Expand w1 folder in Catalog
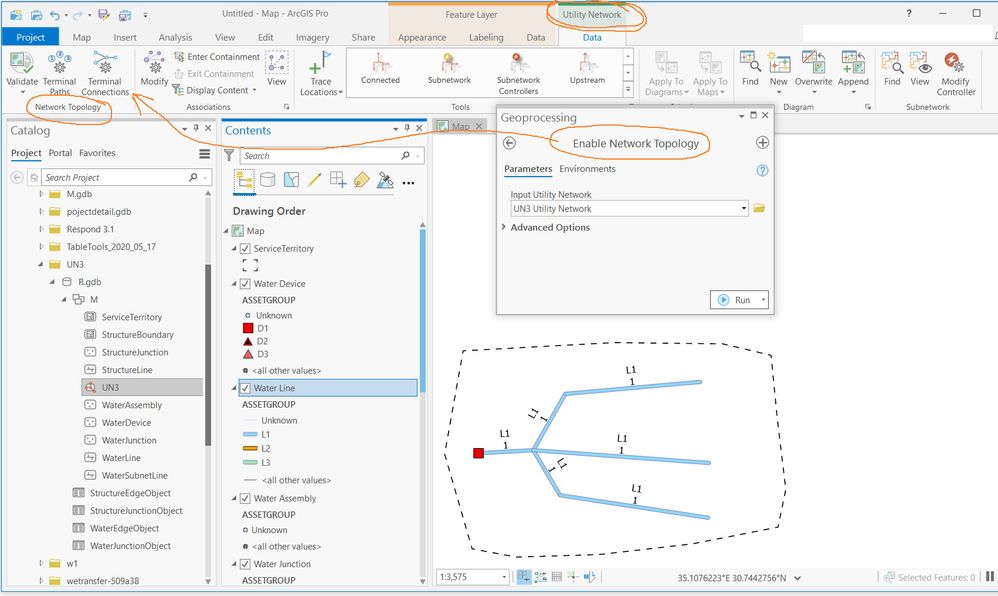The width and height of the screenshot is (998, 596). pyautogui.click(x=41, y=563)
